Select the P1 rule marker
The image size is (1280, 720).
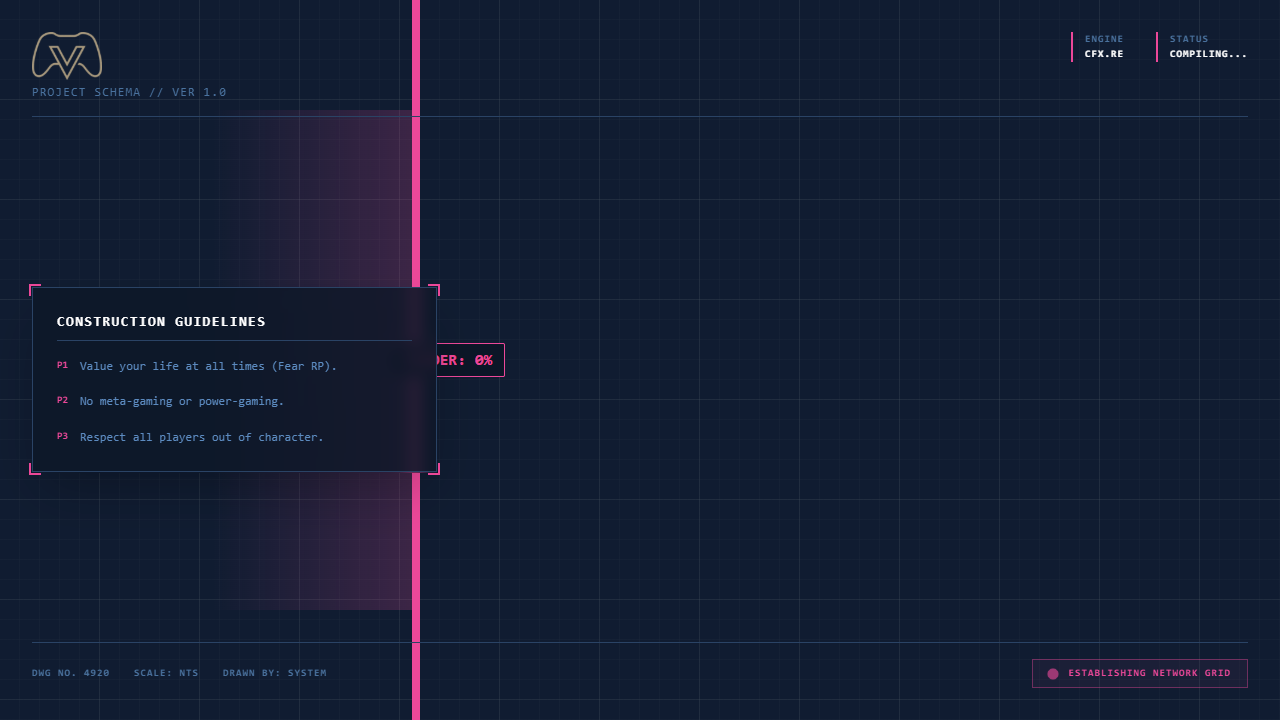[x=62, y=366]
